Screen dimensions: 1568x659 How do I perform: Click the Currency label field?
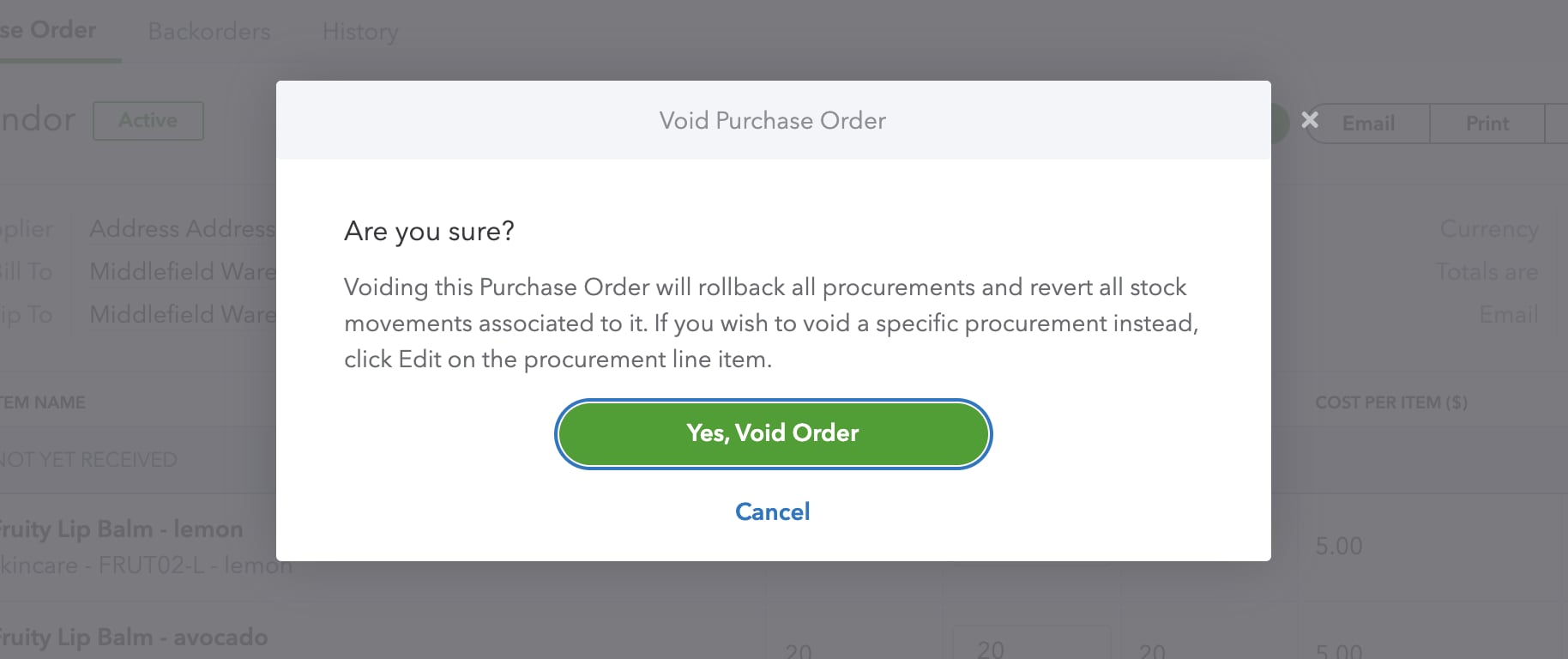pyautogui.click(x=1489, y=229)
